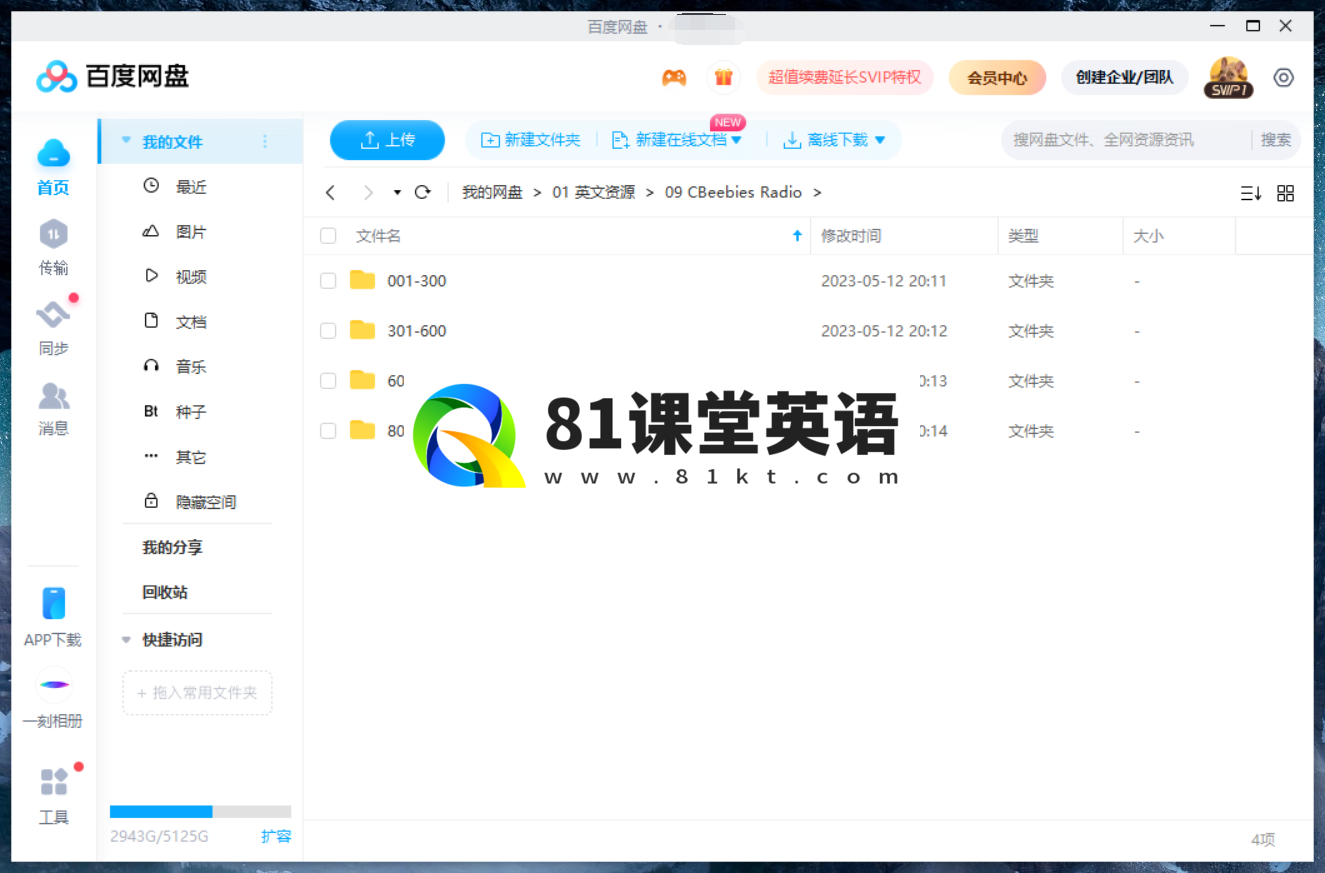The height and width of the screenshot is (873, 1325).
Task: Switch to grid view icon
Action: coord(1286,193)
